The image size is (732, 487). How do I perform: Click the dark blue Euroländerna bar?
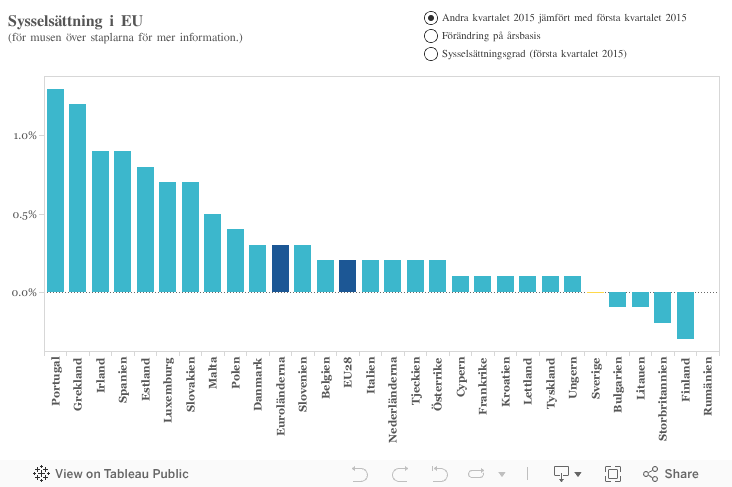tap(280, 268)
